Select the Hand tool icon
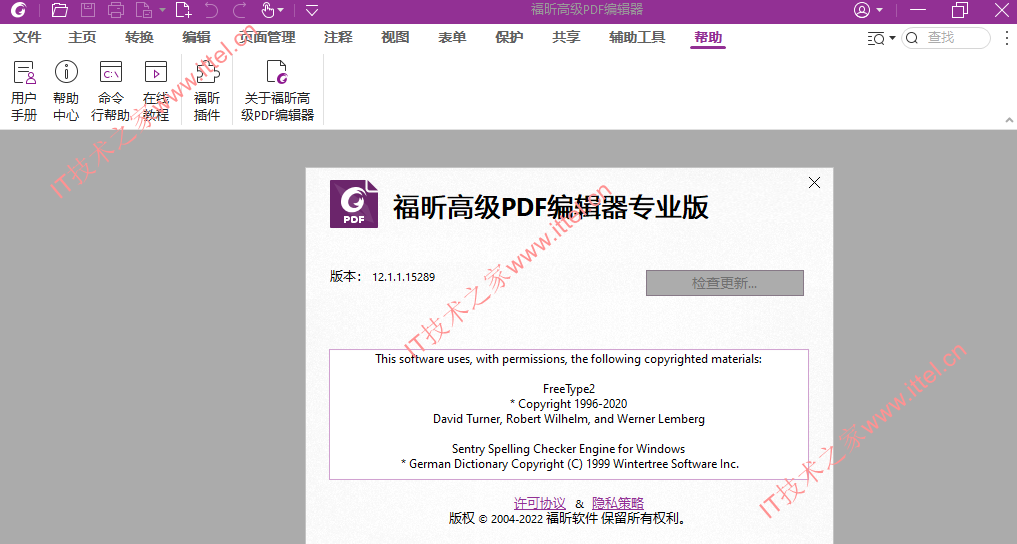Image resolution: width=1017 pixels, height=544 pixels. coord(267,10)
